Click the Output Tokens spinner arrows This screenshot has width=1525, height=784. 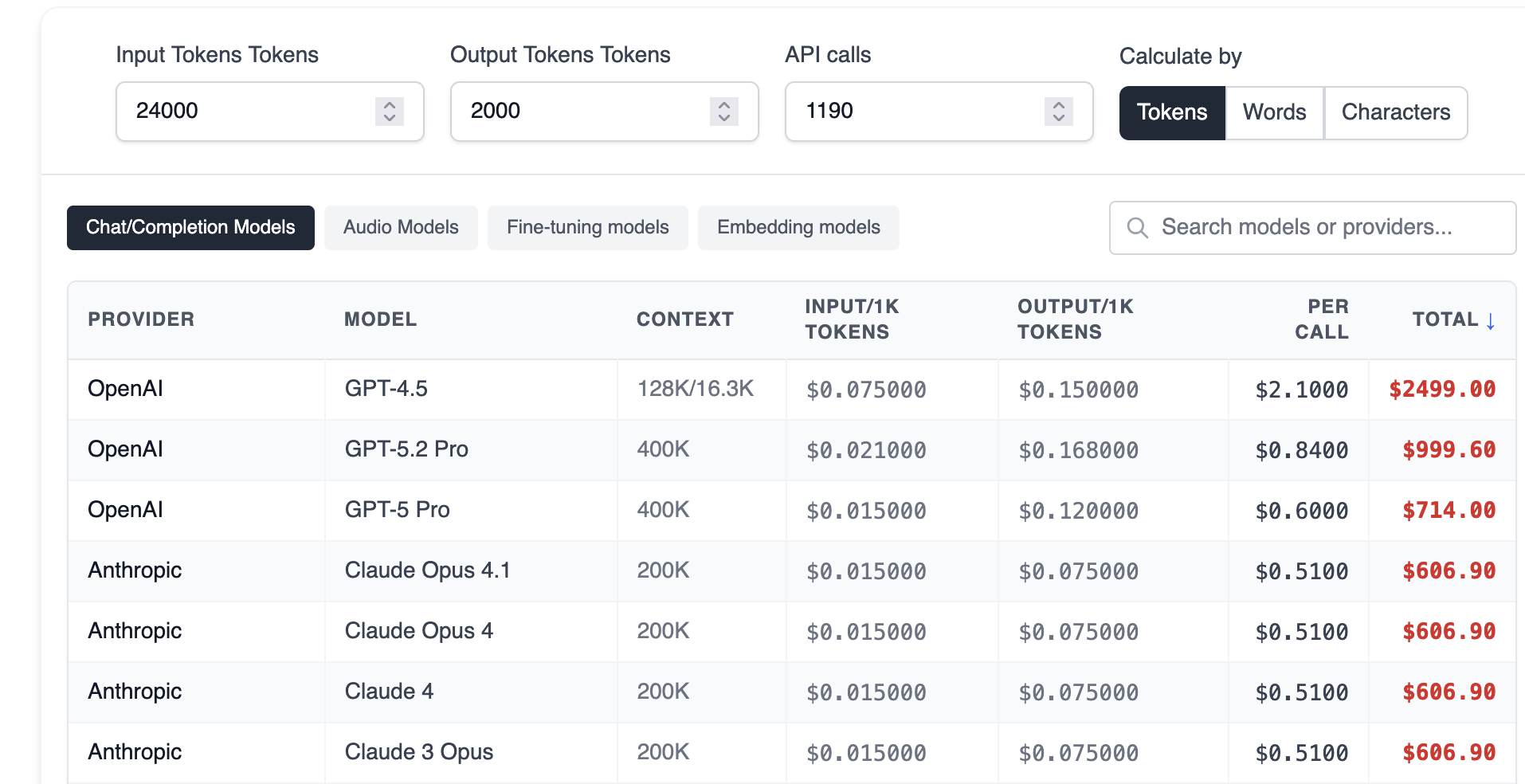coord(723,111)
